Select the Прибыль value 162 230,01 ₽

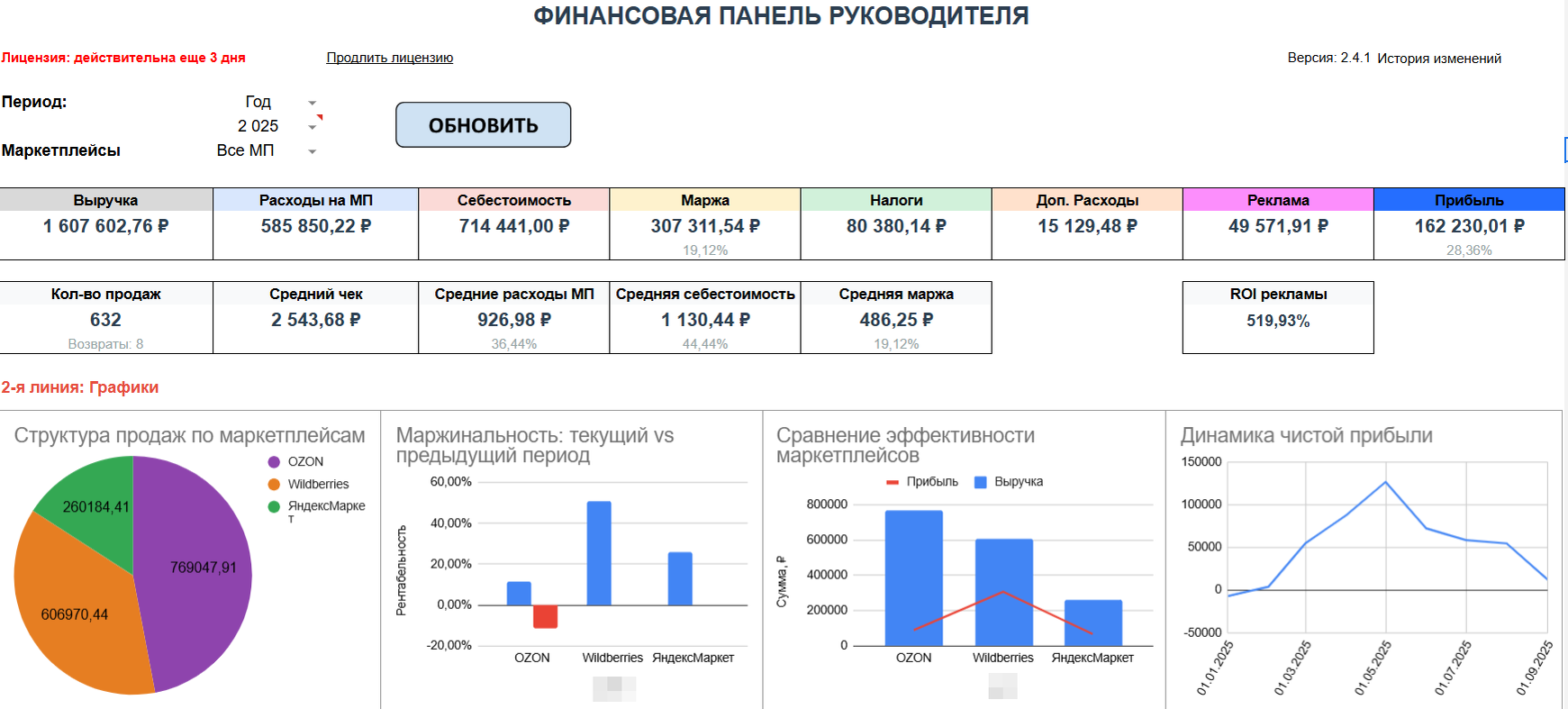tap(1469, 226)
